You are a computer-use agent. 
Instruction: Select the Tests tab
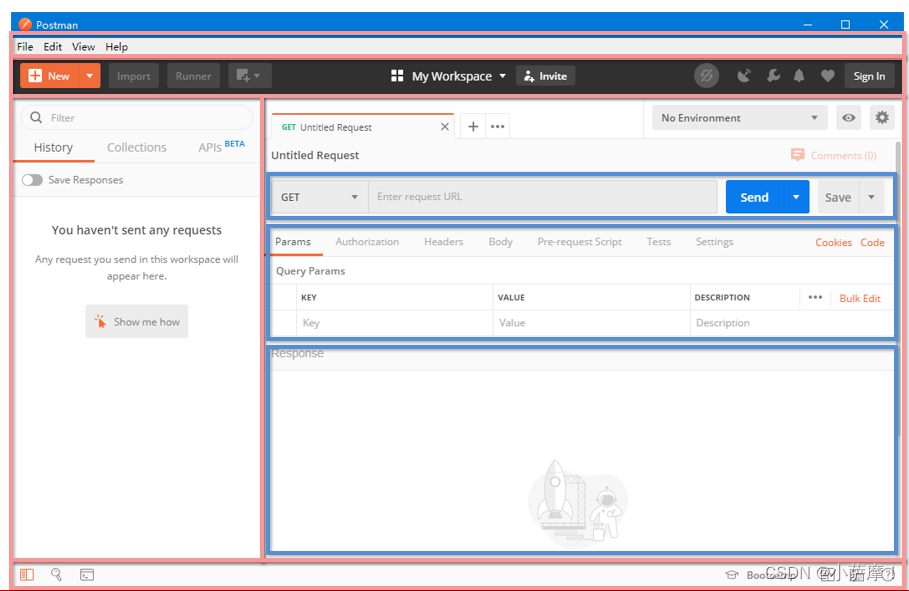click(x=659, y=242)
